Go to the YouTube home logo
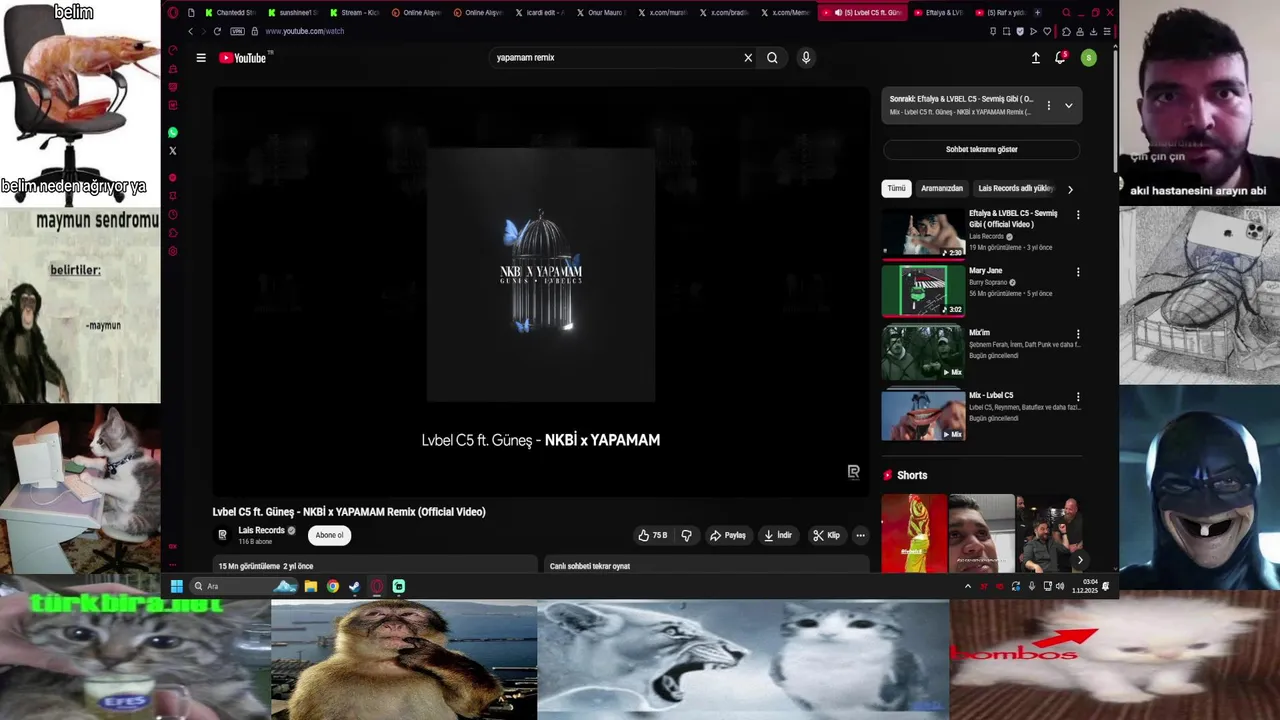1280x720 pixels. (x=244, y=58)
